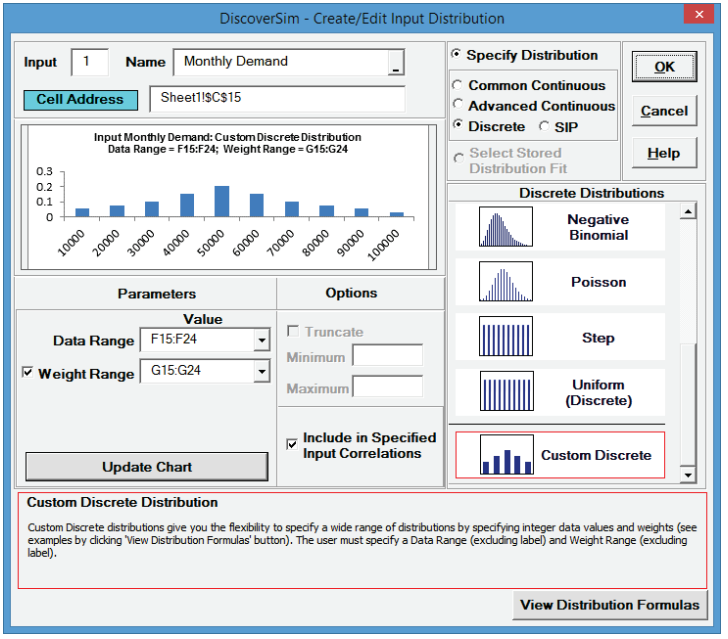The image size is (728, 639).
Task: Choose the Advanced Continuous option
Action: (x=458, y=104)
